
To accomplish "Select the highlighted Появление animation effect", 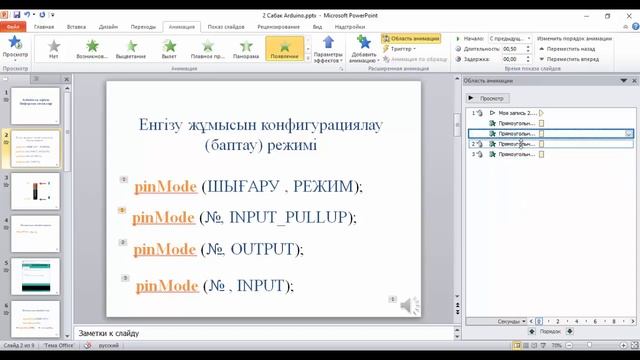I will (284, 49).
